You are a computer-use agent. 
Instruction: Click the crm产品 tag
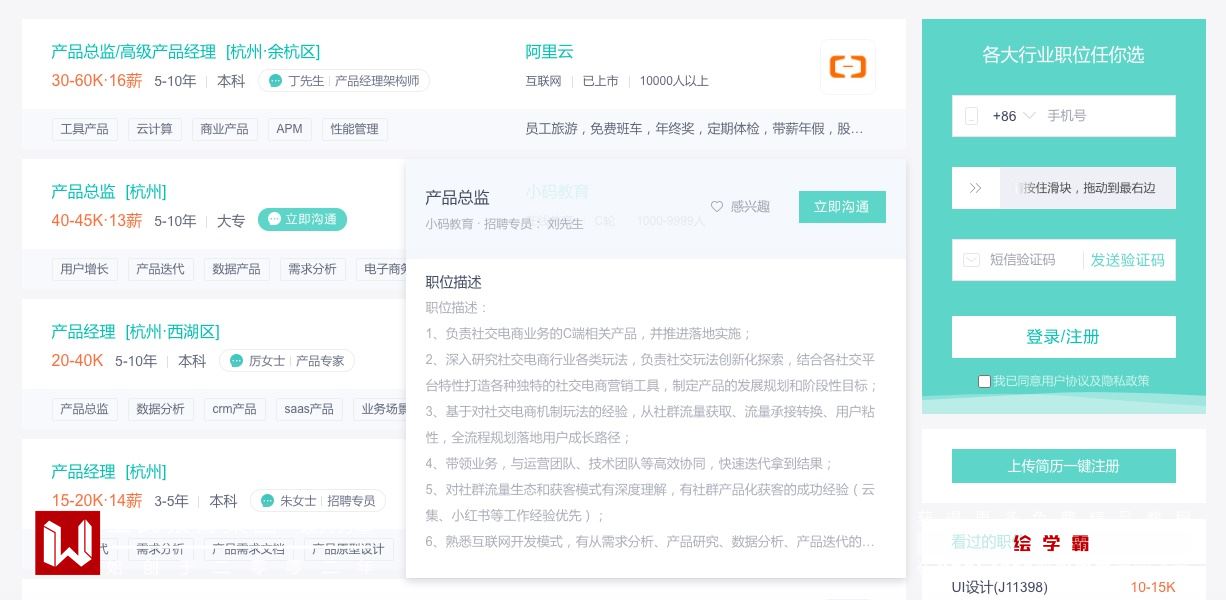(x=235, y=409)
